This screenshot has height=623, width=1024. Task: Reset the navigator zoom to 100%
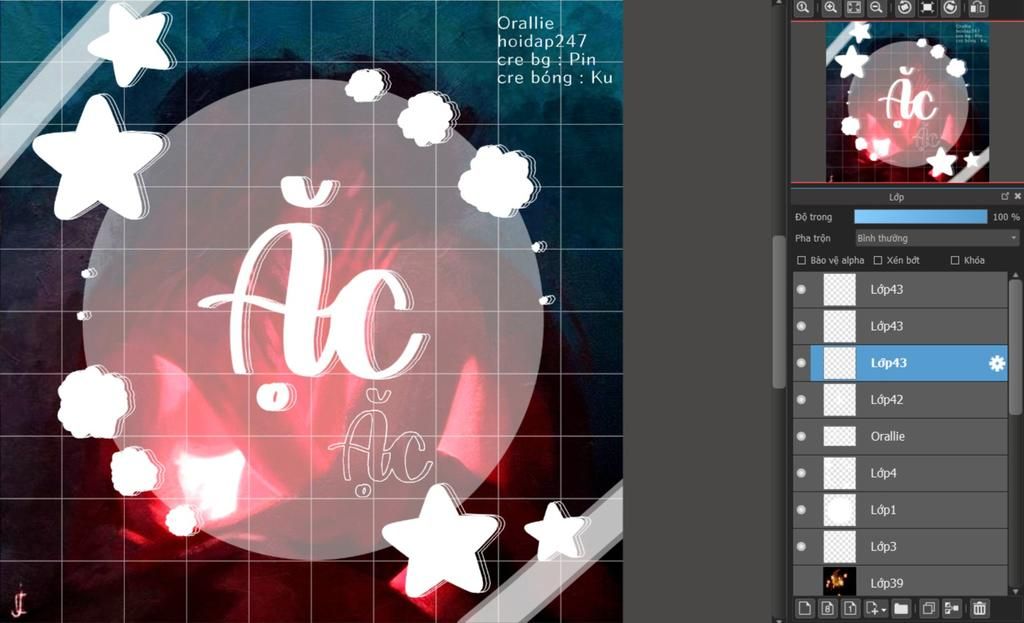click(x=803, y=8)
